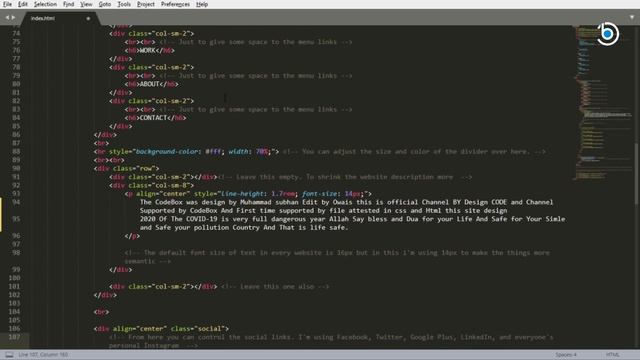This screenshot has width=640, height=360.
Task: Close the unsaved index.html tab dot
Action: coord(88,18)
